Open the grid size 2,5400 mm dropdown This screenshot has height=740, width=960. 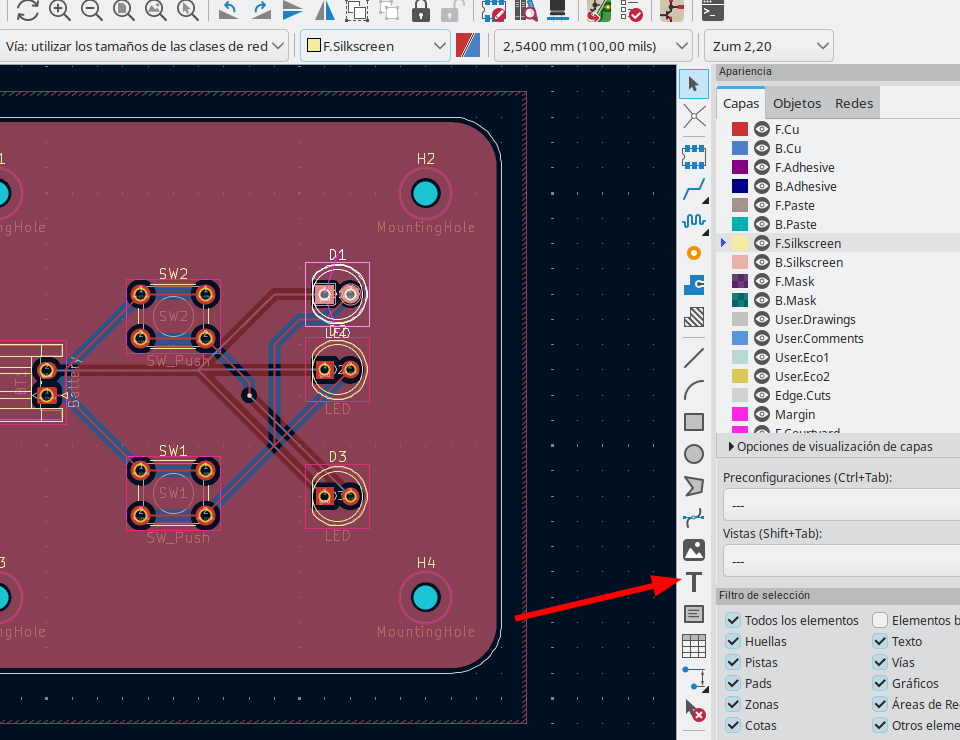click(x=594, y=46)
